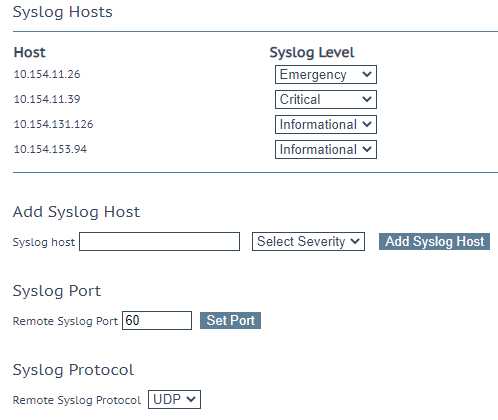Image resolution: width=498 pixels, height=420 pixels.
Task: Select host entry 10.154.153.94
Action: pyautogui.click(x=50, y=149)
